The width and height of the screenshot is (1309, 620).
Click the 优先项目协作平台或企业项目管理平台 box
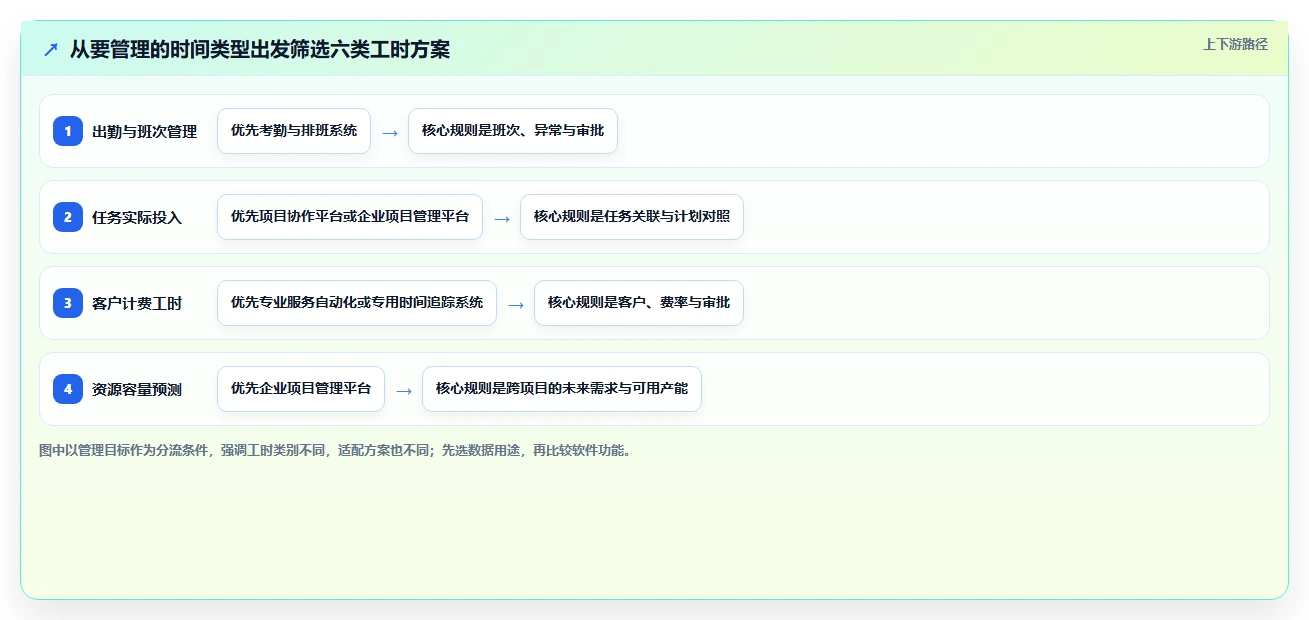click(350, 217)
